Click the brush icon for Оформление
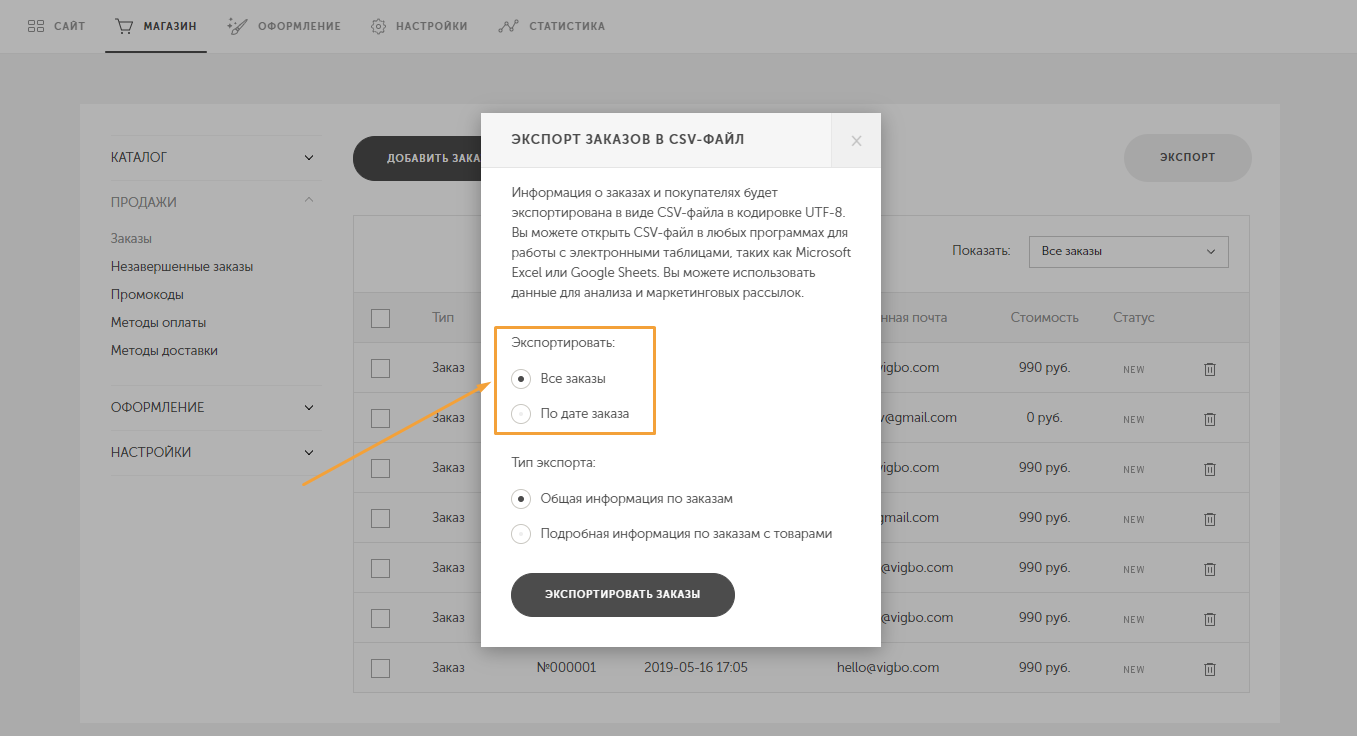The width and height of the screenshot is (1357, 736). coord(237,26)
